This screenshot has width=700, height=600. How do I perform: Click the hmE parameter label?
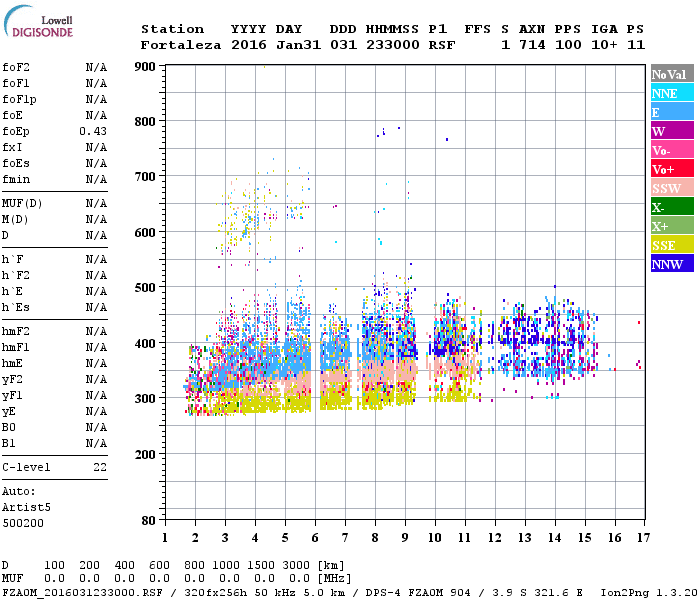[x=12, y=363]
